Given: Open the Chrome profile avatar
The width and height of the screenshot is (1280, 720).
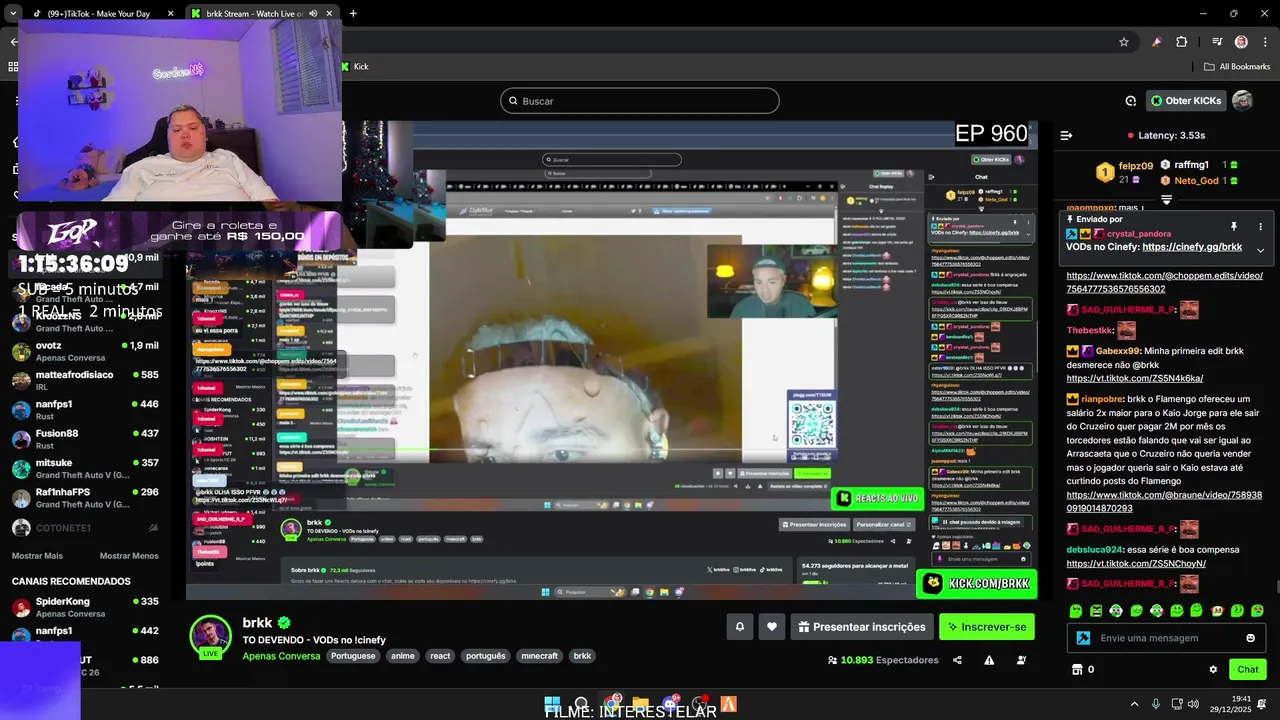Looking at the screenshot, I should 1241,42.
